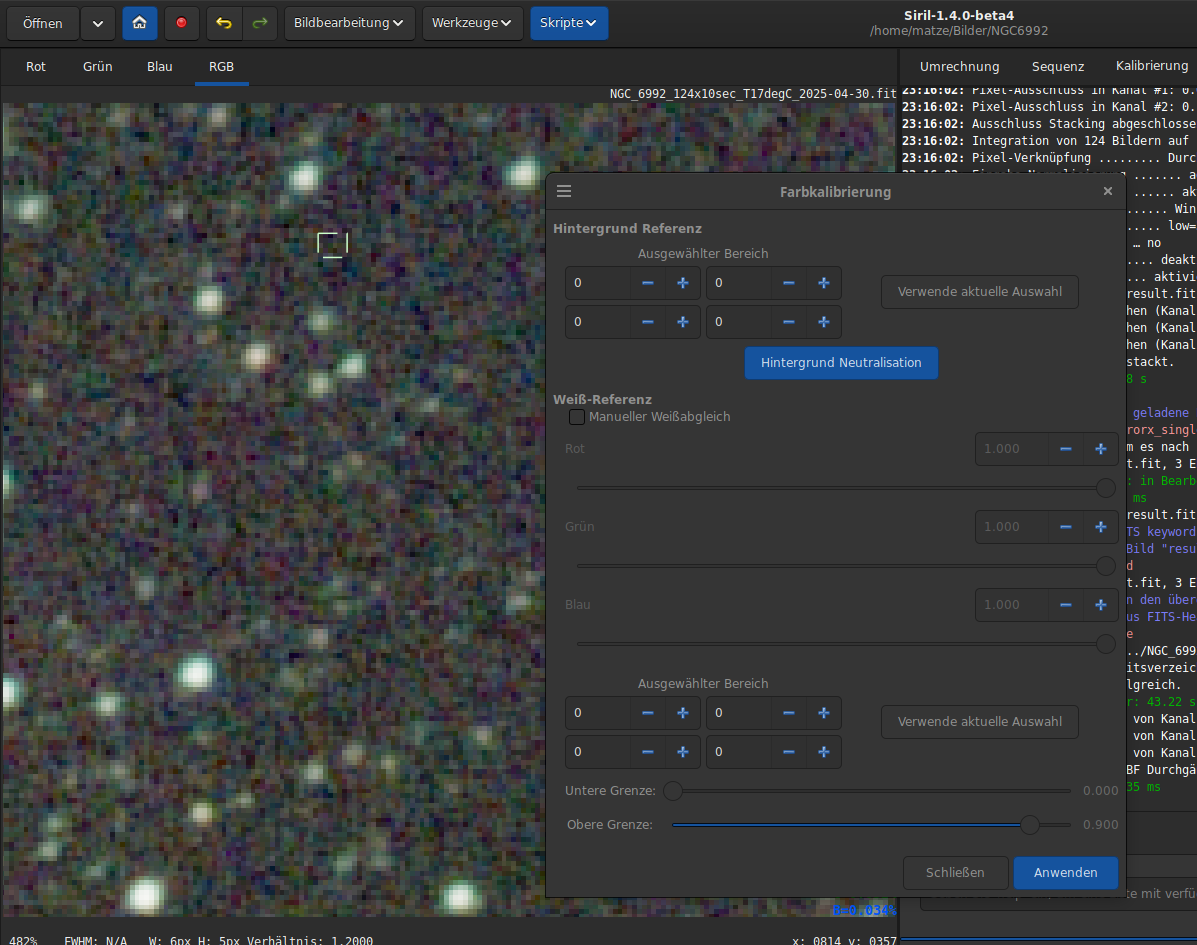Click the Obere Grenze slider handle
The image size is (1197, 945).
point(1030,825)
